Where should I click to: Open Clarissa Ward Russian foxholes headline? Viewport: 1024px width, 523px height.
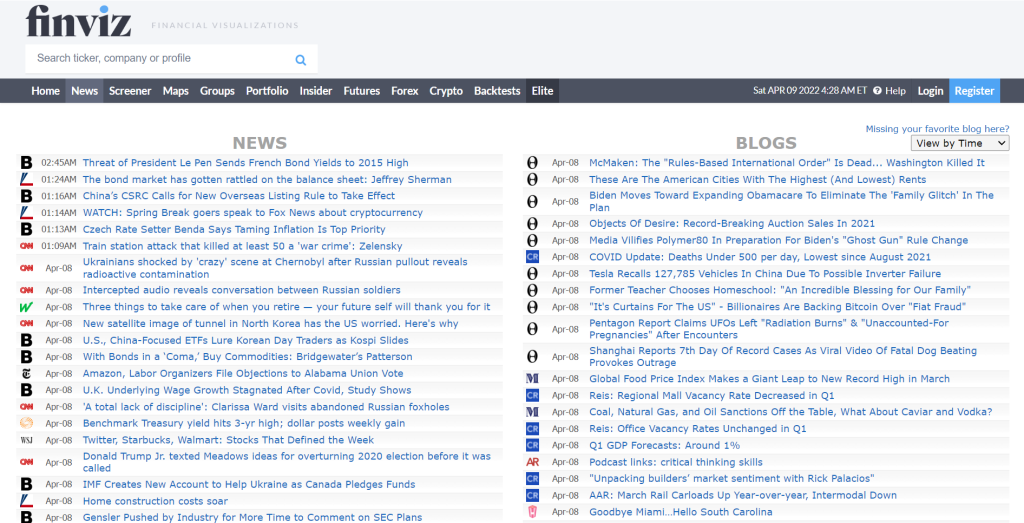click(x=266, y=407)
